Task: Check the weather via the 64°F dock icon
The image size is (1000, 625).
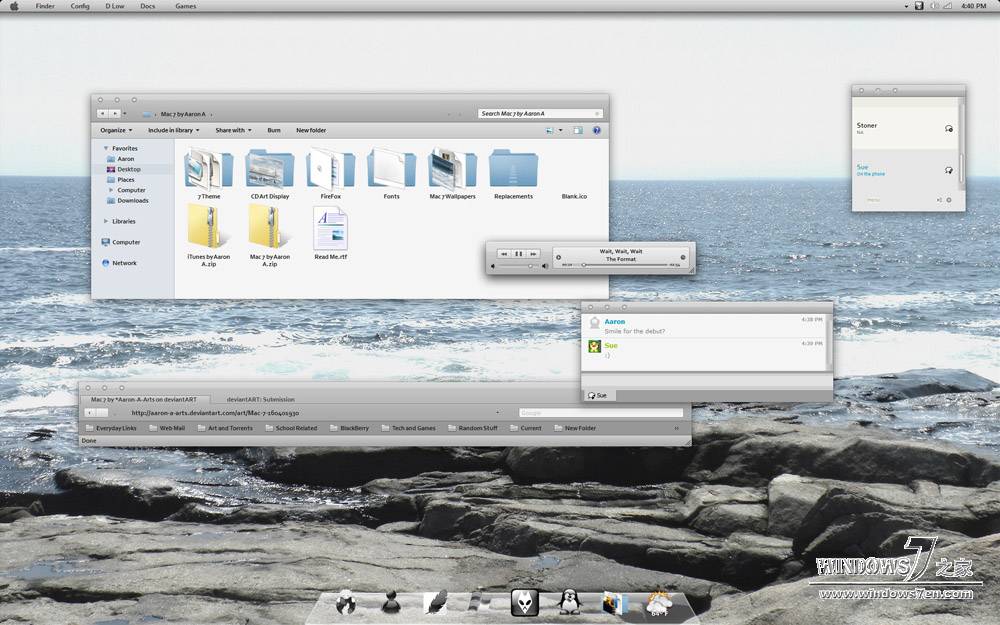Action: pyautogui.click(x=658, y=602)
